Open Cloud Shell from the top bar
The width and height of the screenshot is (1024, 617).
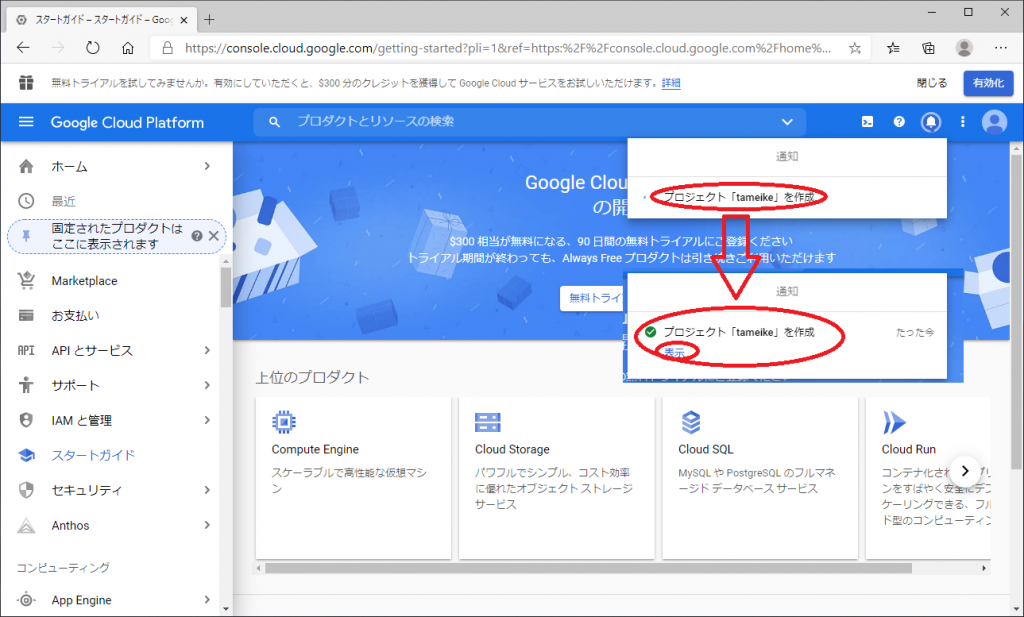868,122
